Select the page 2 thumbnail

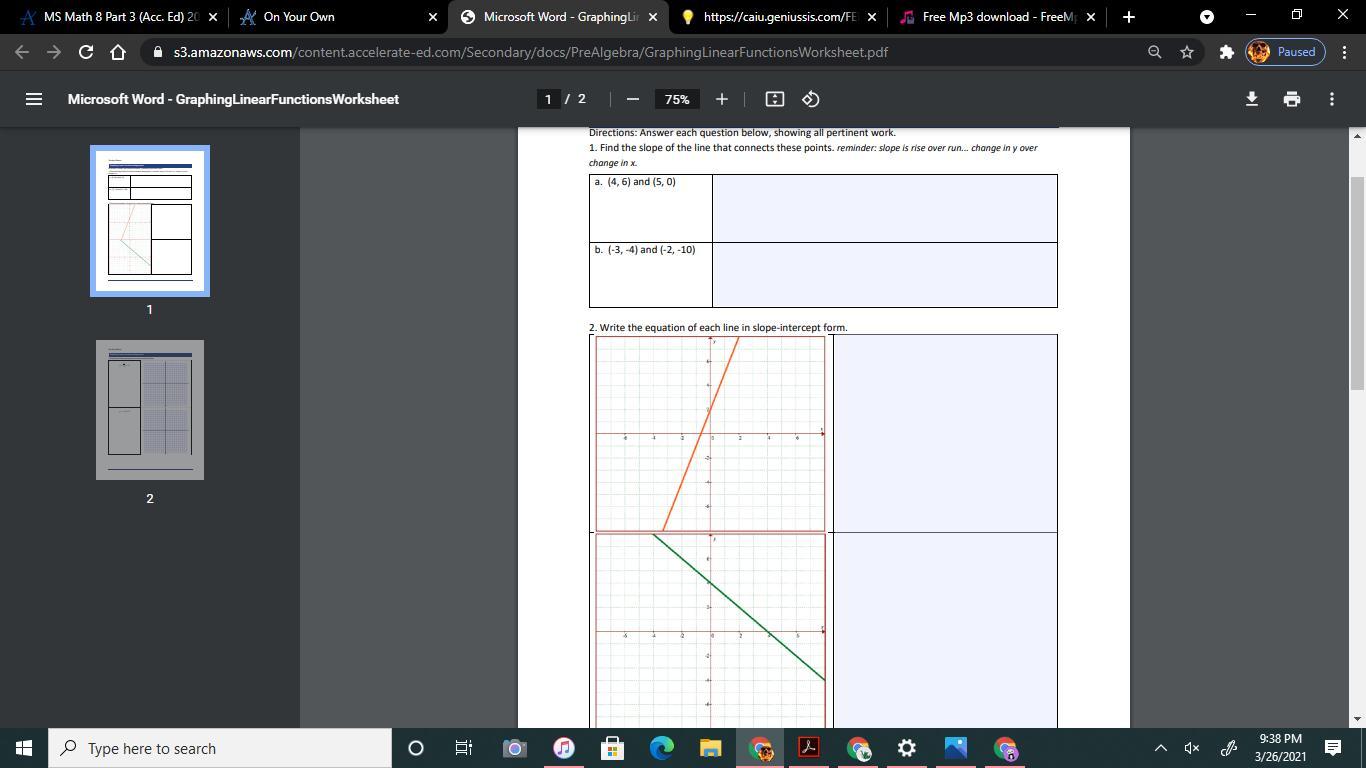point(150,410)
